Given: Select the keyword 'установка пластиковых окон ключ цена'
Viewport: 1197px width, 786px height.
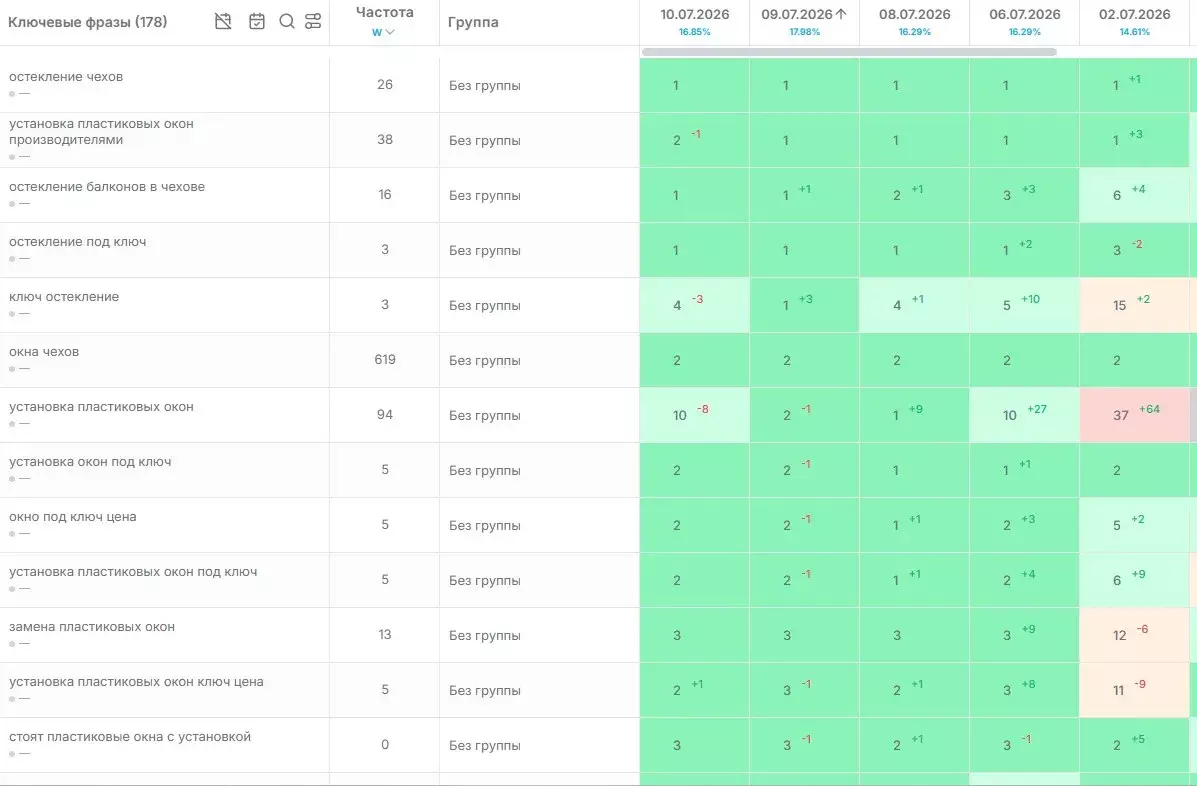Looking at the screenshot, I should 136,681.
